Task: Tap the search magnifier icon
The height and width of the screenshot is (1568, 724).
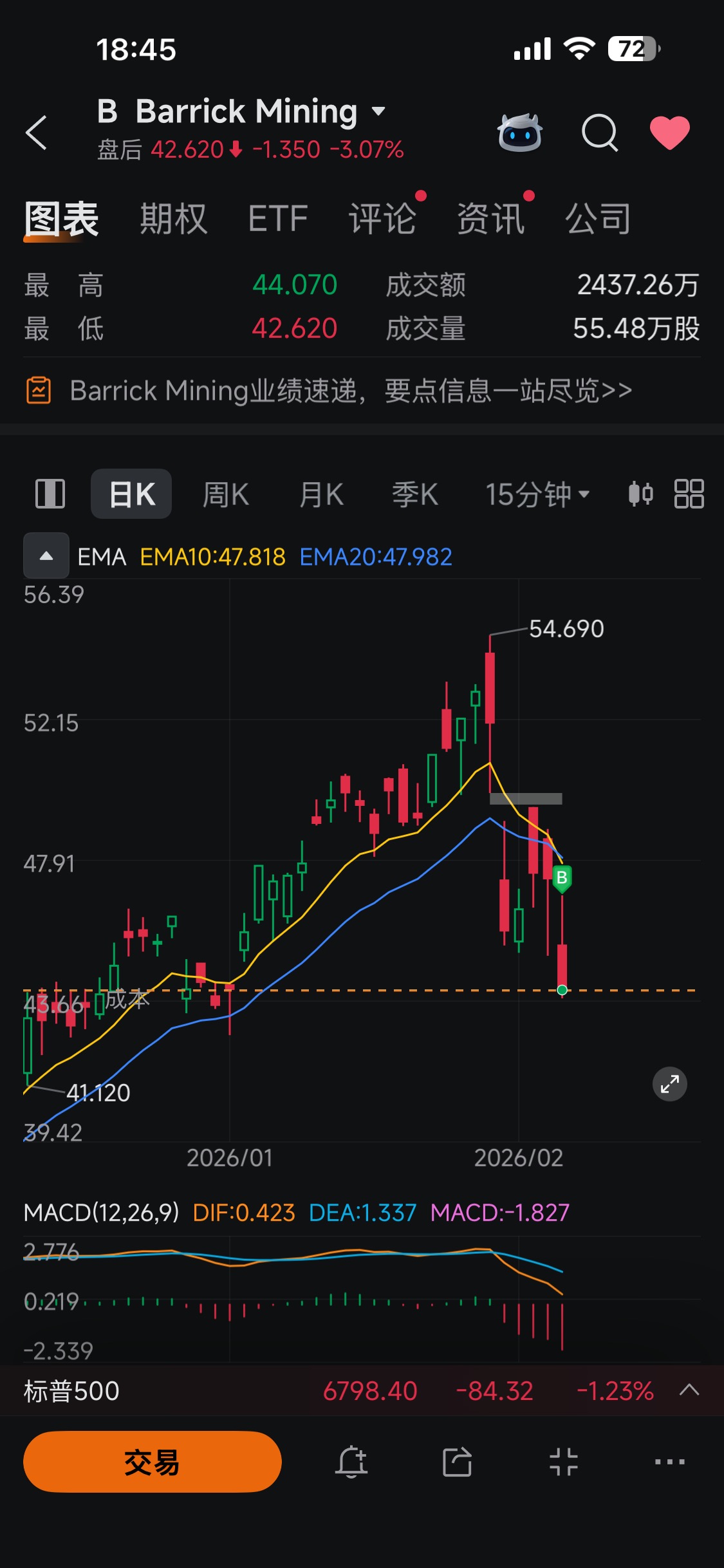Action: [x=600, y=133]
